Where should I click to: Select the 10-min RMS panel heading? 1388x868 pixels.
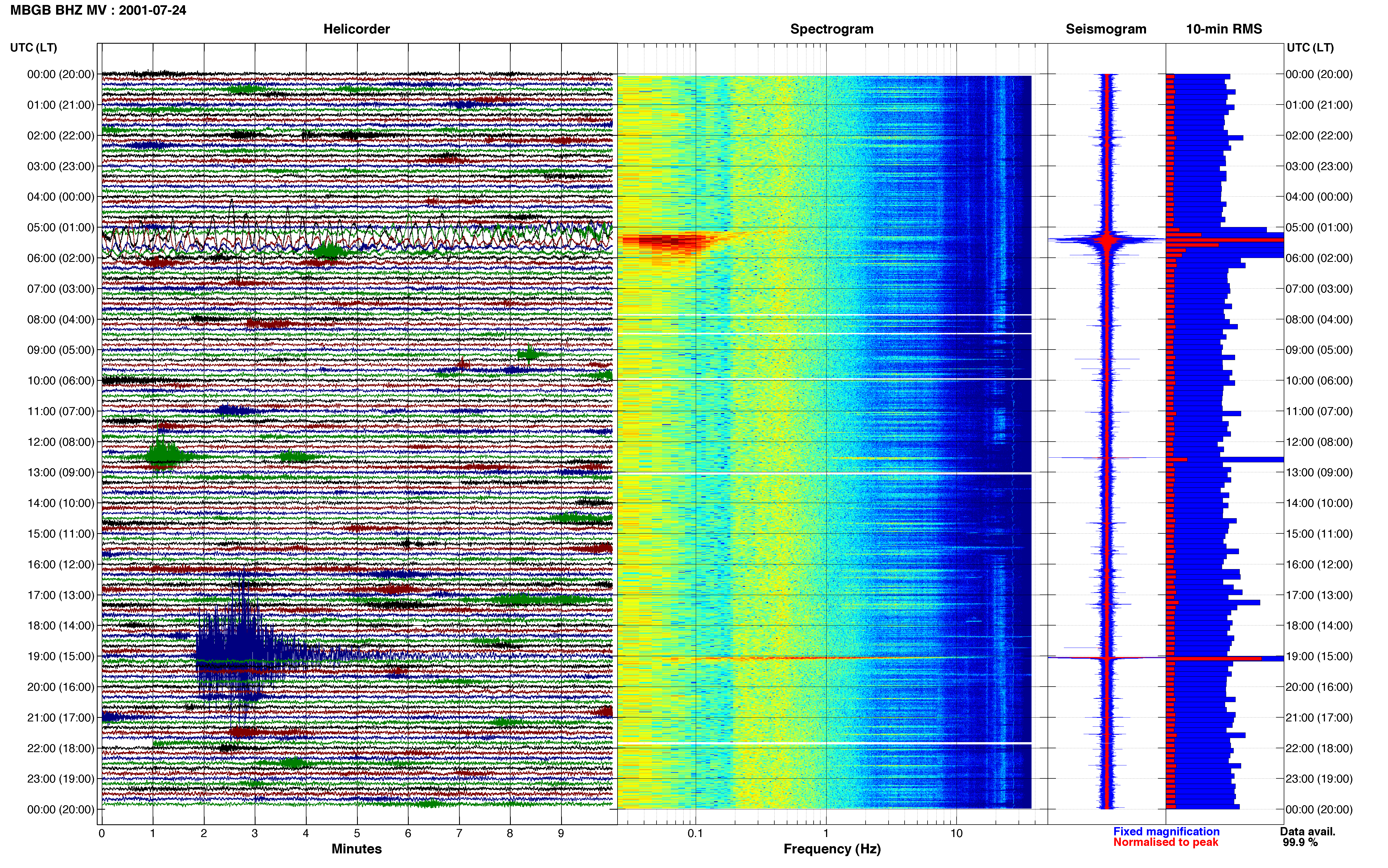point(1224,29)
